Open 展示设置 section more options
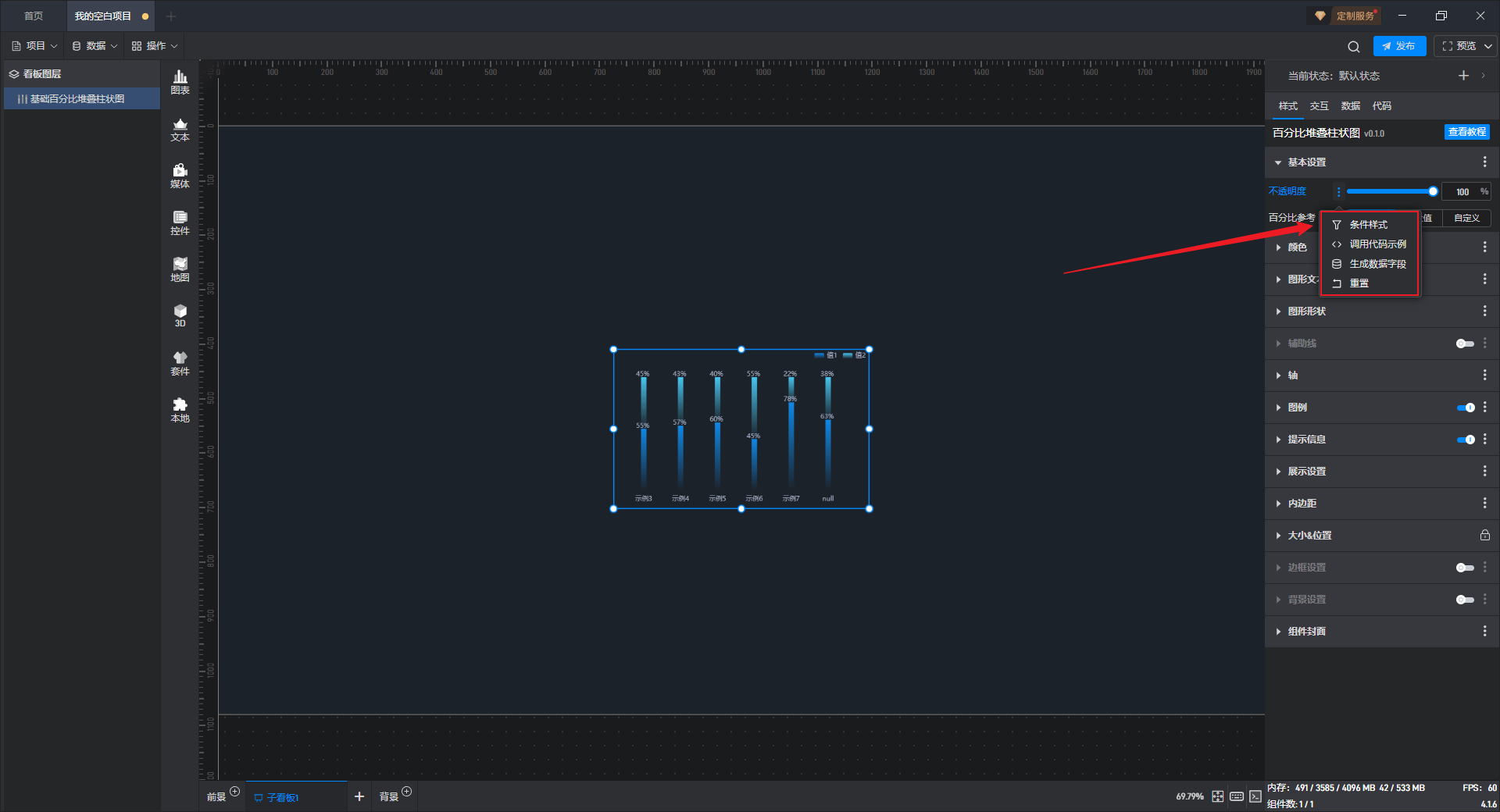 point(1484,471)
